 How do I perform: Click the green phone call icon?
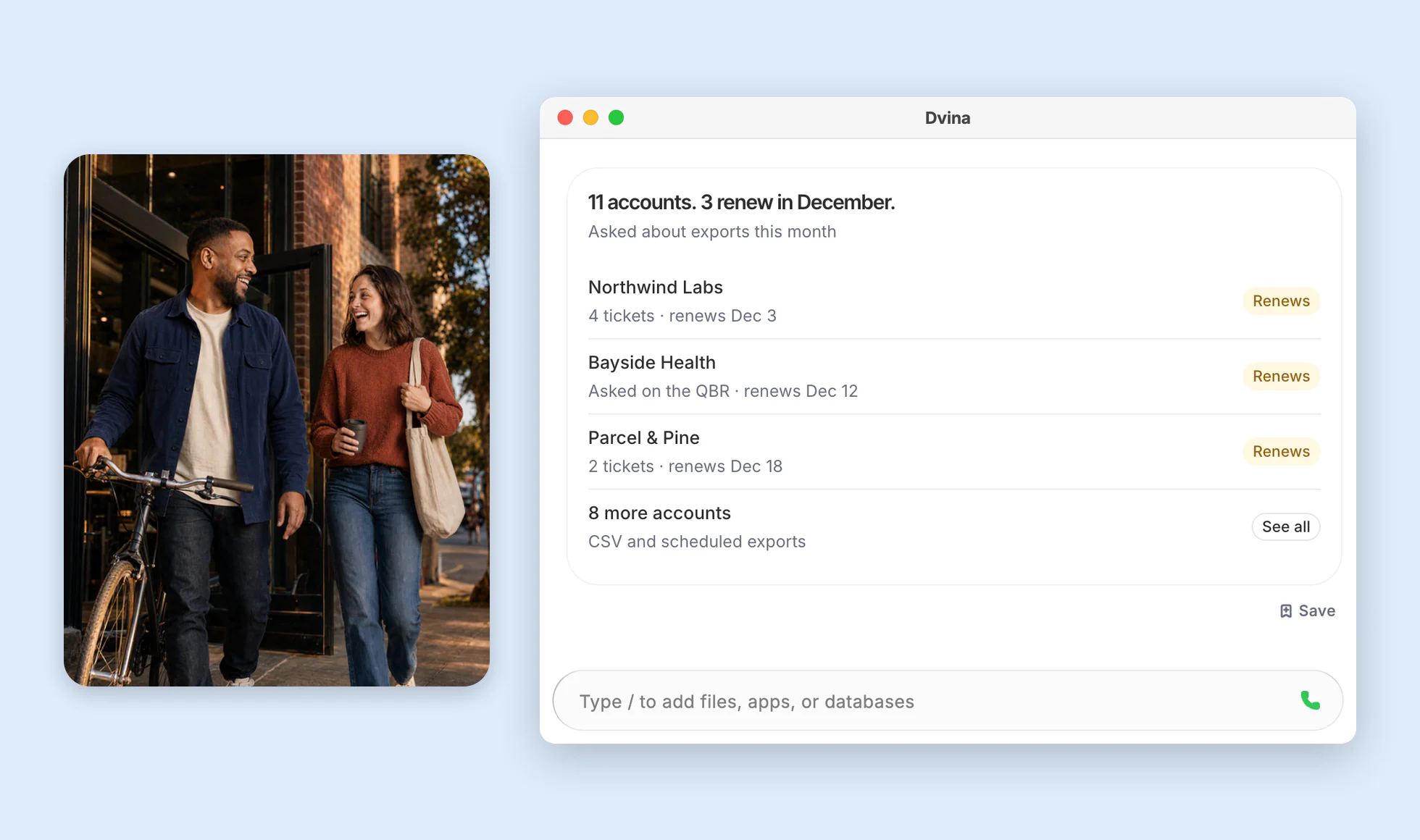coord(1310,700)
